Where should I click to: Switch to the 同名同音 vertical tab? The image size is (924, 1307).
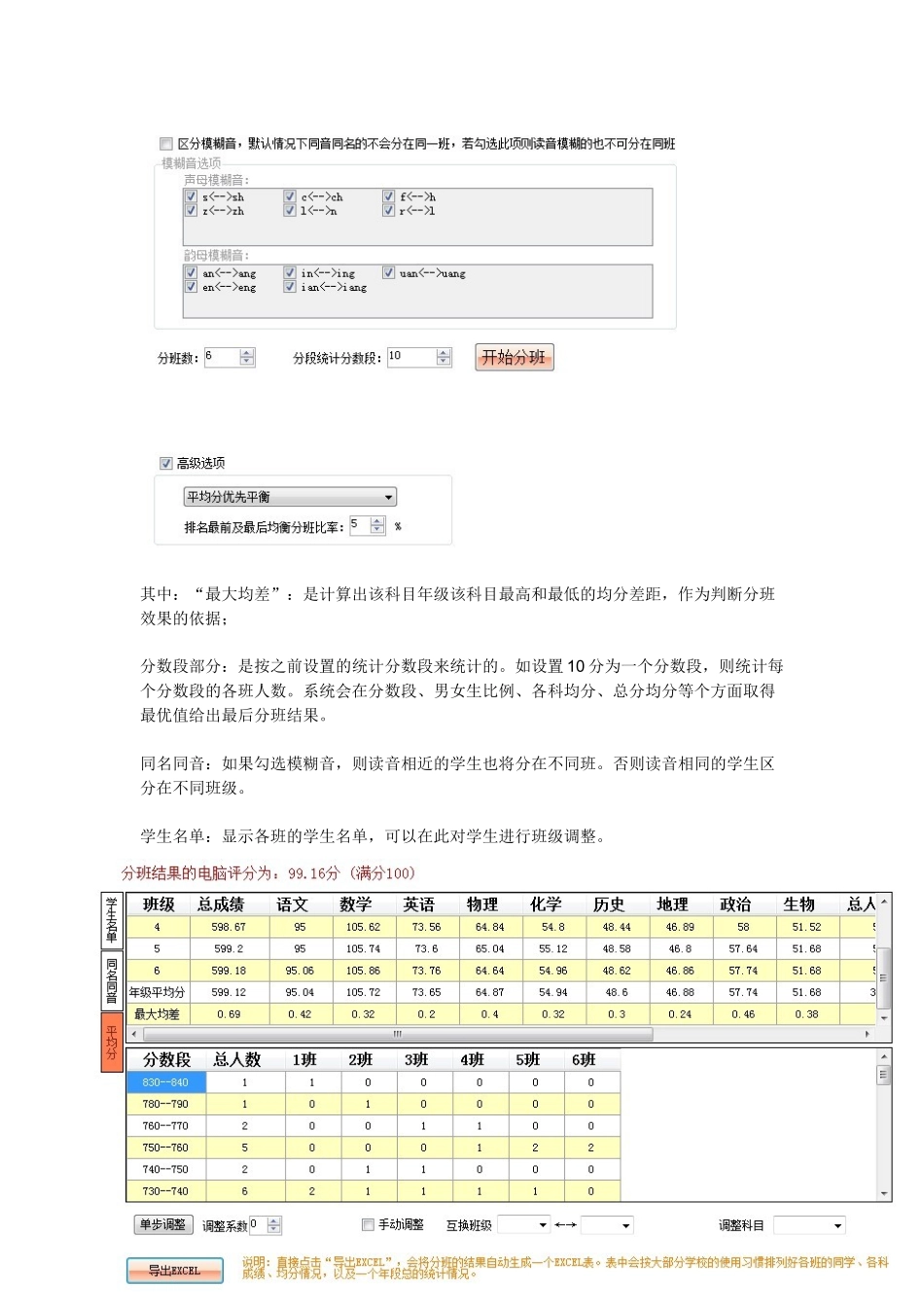112,980
